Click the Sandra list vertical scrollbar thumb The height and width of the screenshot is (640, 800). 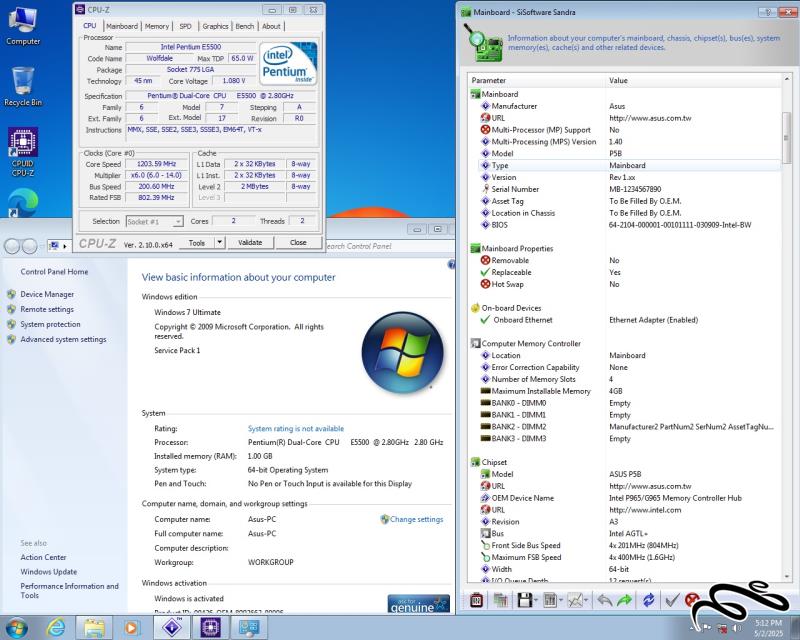click(x=787, y=138)
